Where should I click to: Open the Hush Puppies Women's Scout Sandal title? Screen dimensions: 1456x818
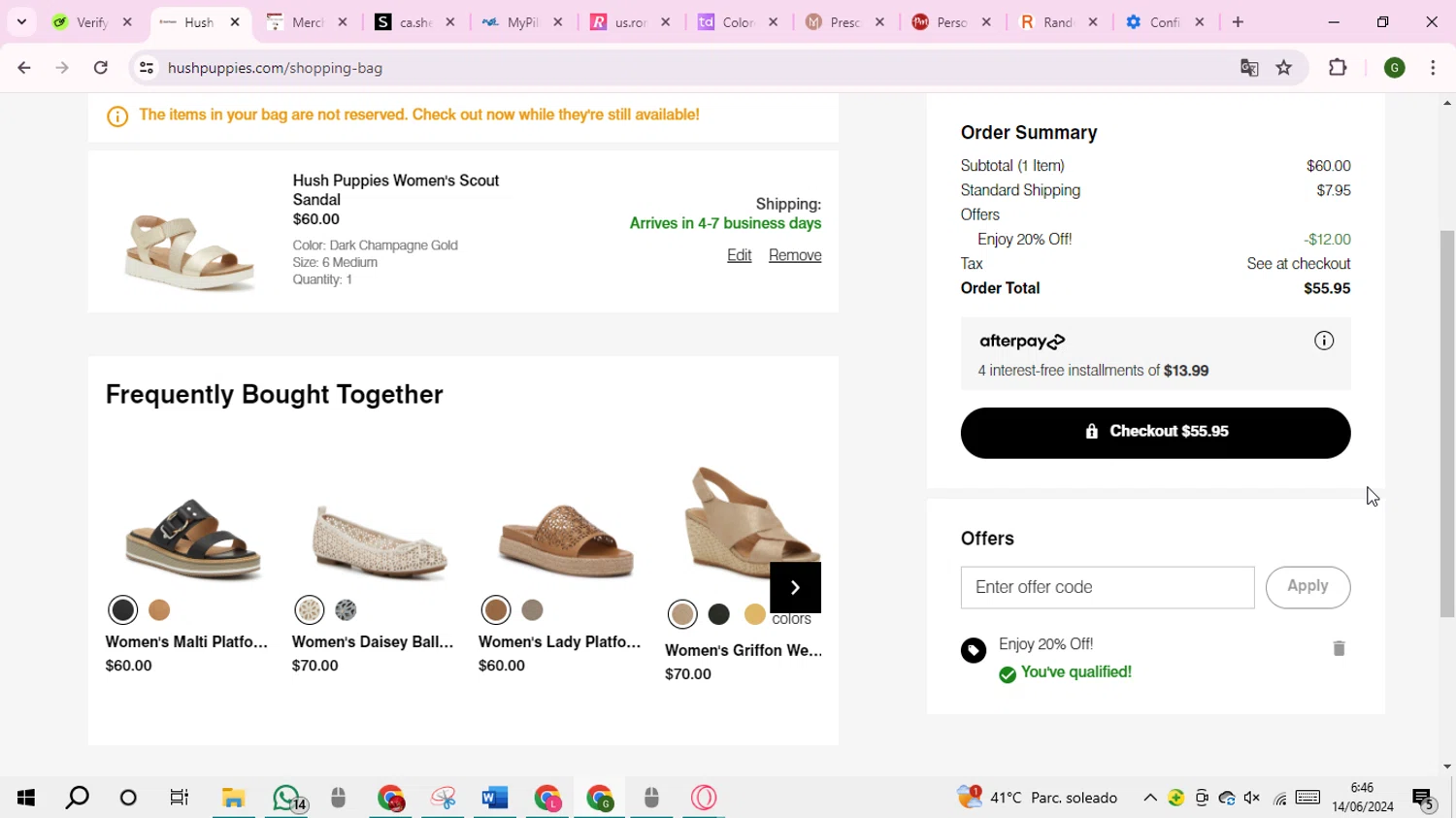point(396,190)
